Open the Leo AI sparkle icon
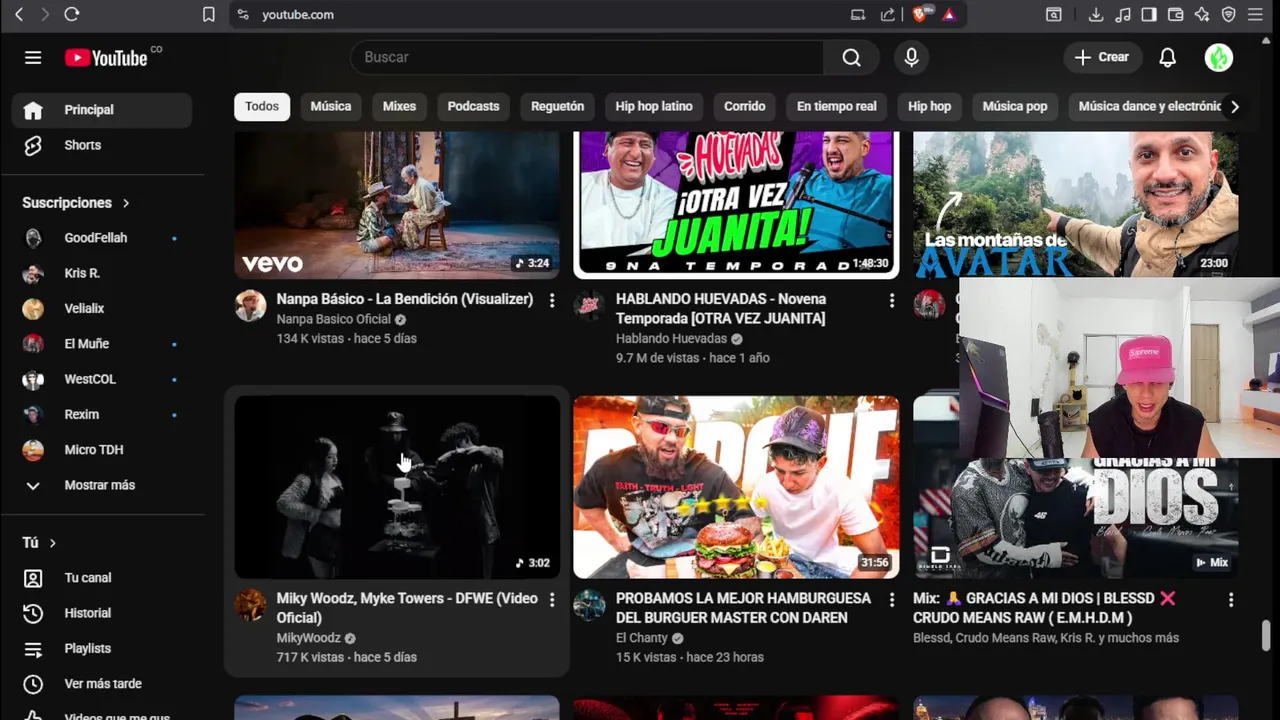 (1202, 14)
